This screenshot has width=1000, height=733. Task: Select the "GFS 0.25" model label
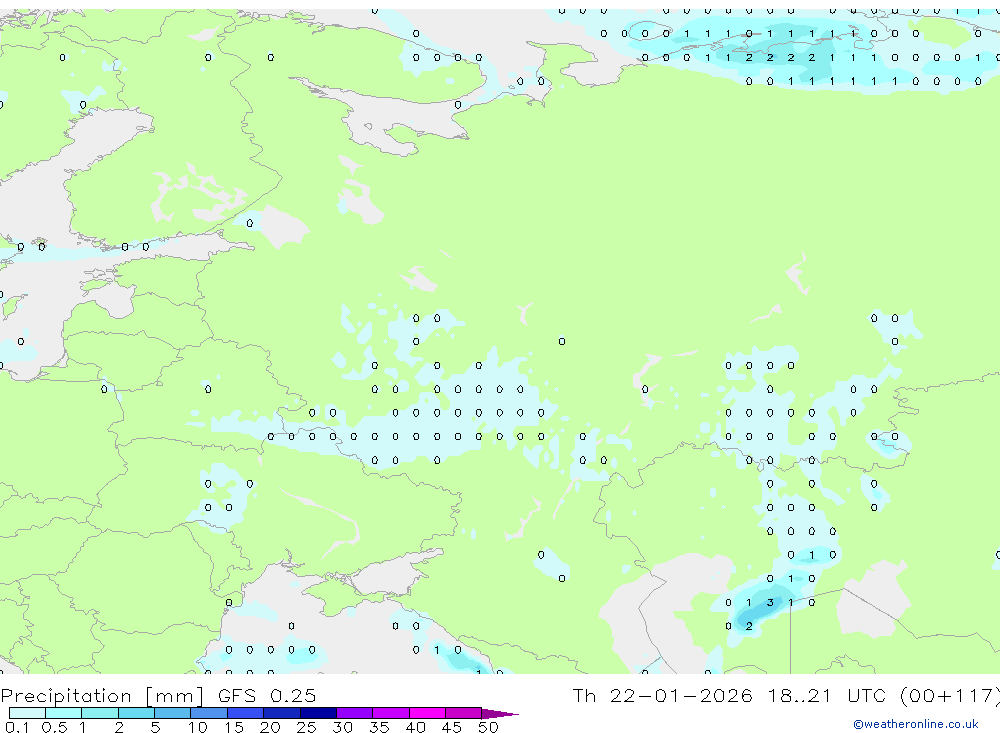(x=267, y=695)
